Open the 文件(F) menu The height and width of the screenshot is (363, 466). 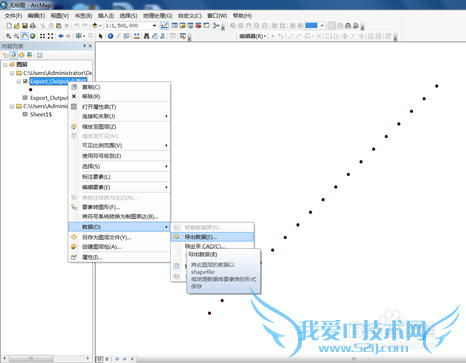[x=13, y=16]
